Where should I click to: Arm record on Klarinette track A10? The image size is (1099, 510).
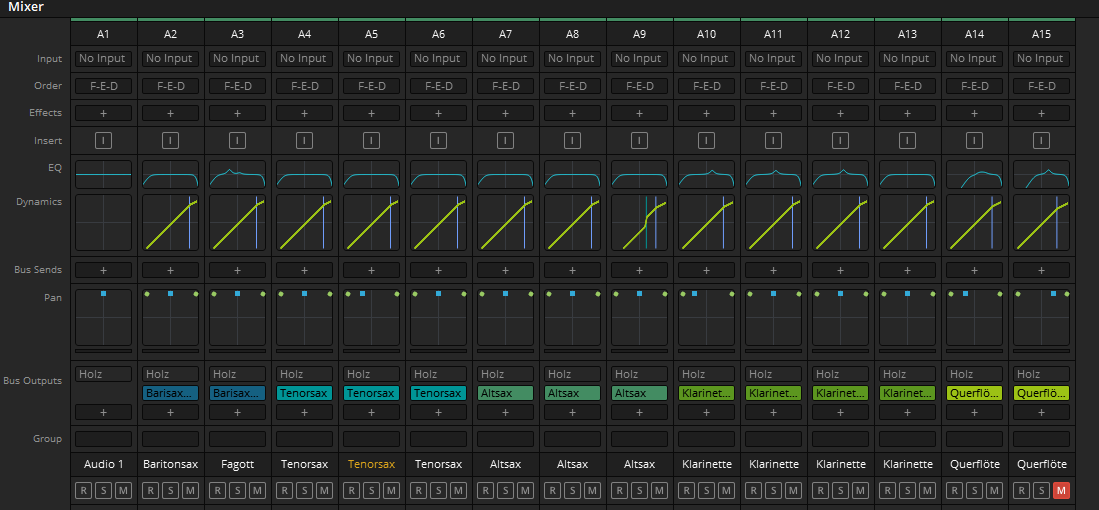point(687,490)
